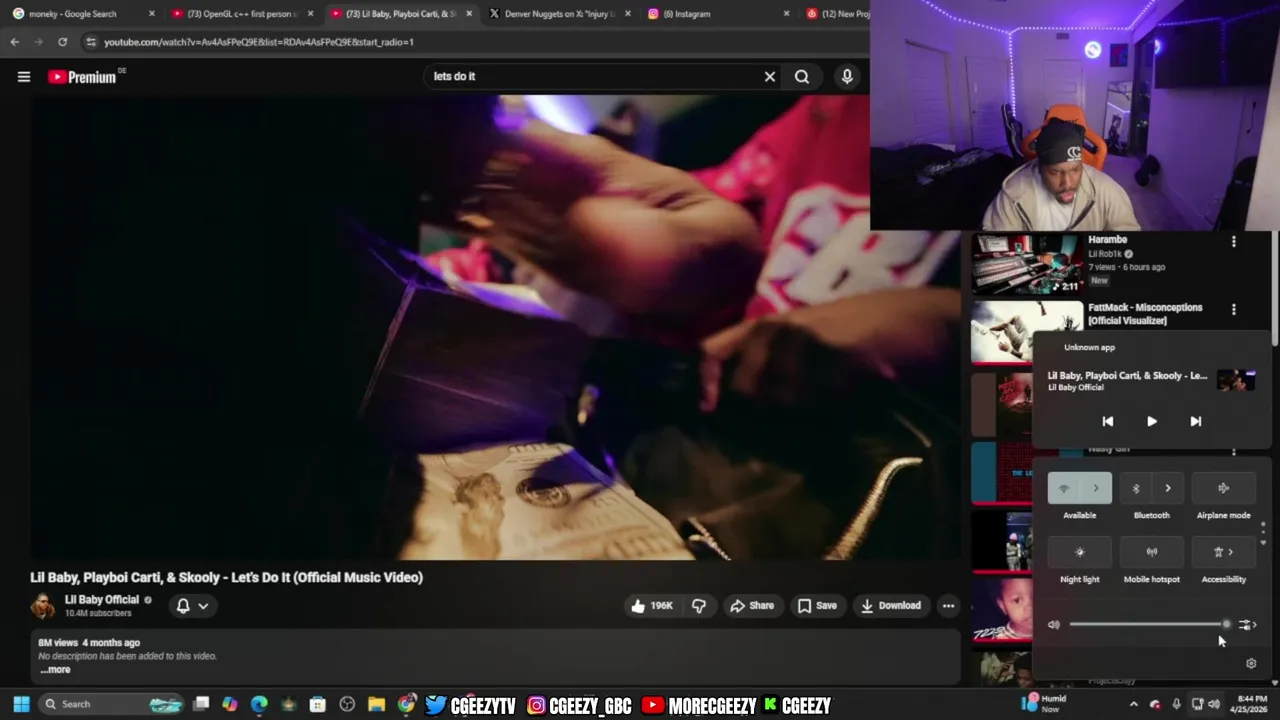Skip to previous track in media flyout
This screenshot has width=1280, height=720.
(x=1107, y=422)
